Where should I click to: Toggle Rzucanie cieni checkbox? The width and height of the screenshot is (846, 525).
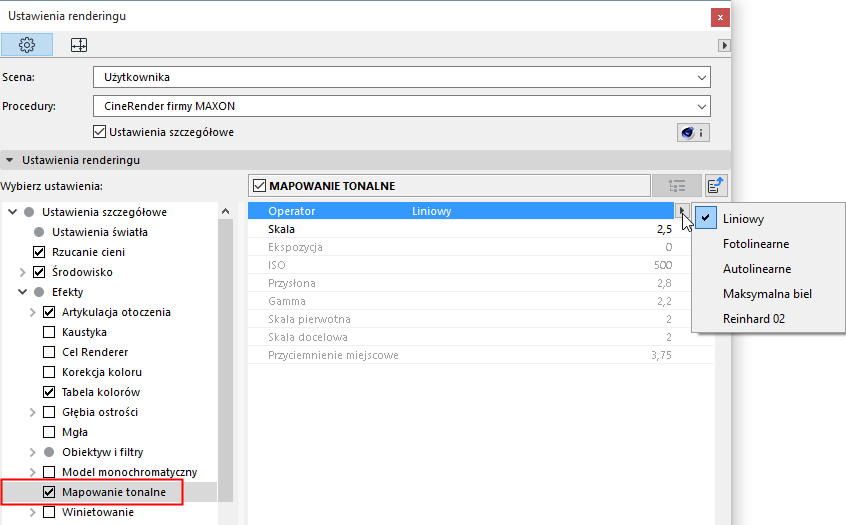coord(39,252)
